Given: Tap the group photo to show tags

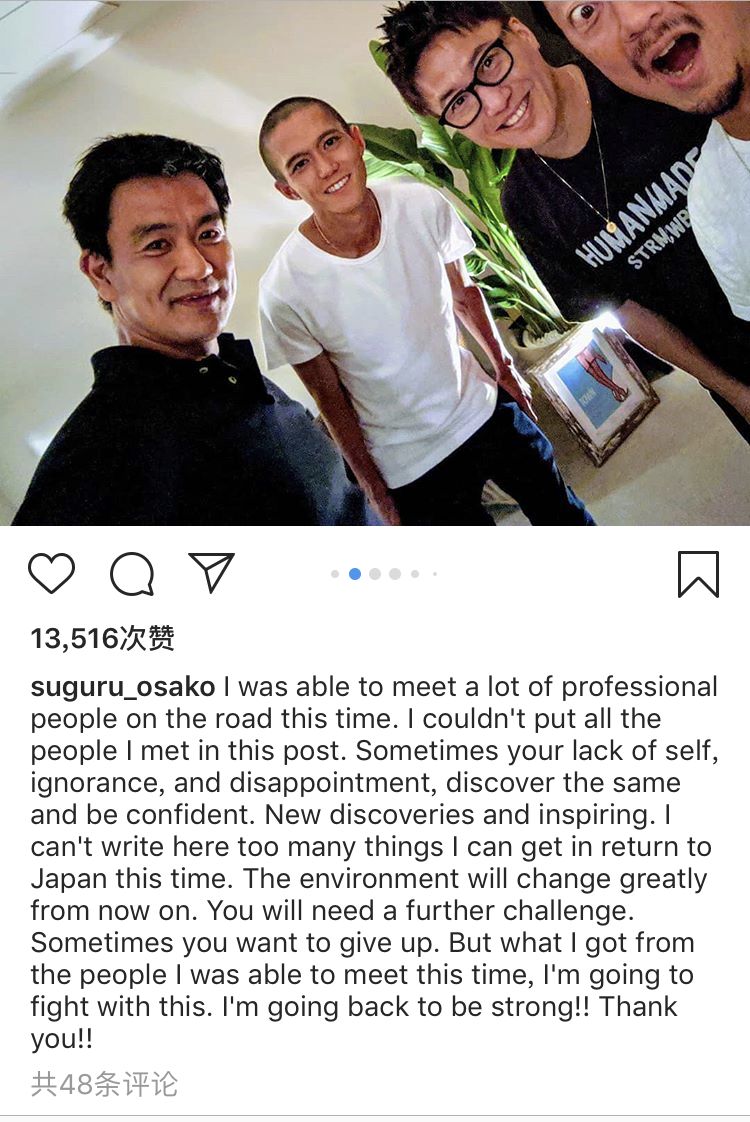Looking at the screenshot, I should [x=375, y=263].
